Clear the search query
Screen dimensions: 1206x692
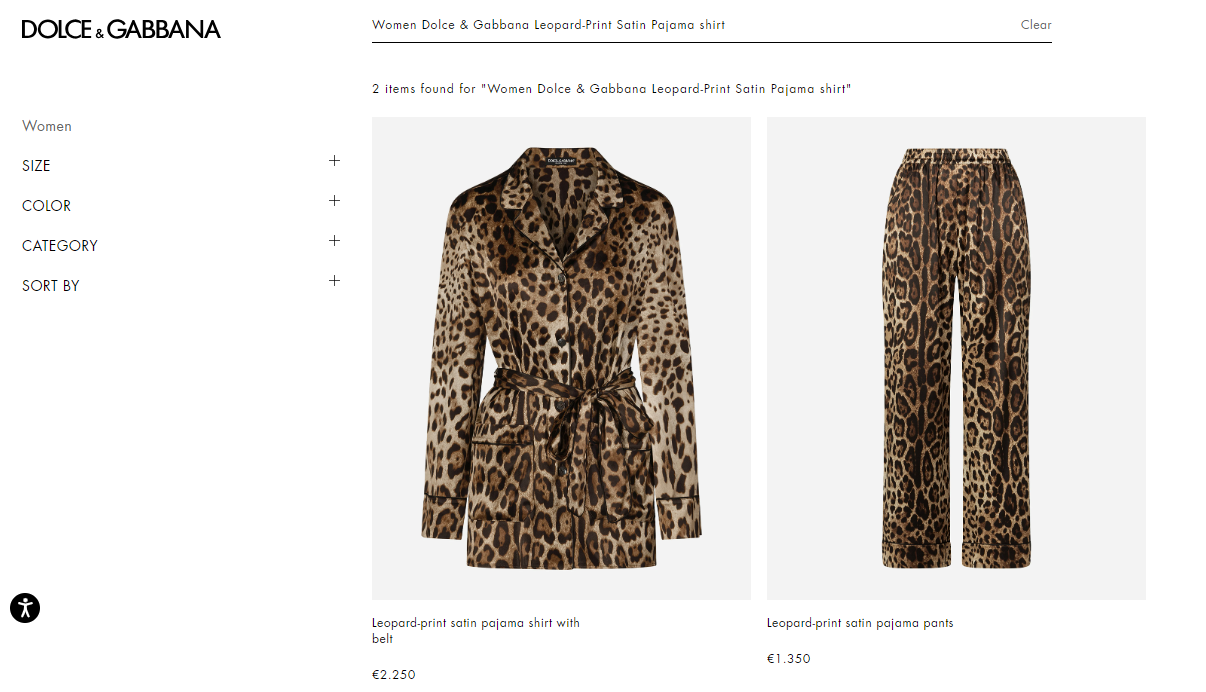point(1036,25)
